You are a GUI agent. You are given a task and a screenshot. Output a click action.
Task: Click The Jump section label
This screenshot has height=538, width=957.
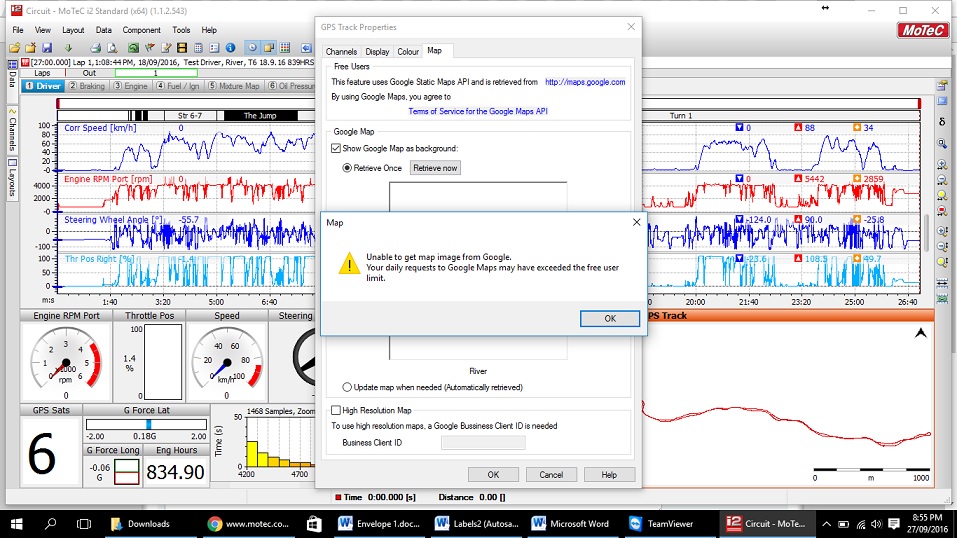tap(260, 115)
